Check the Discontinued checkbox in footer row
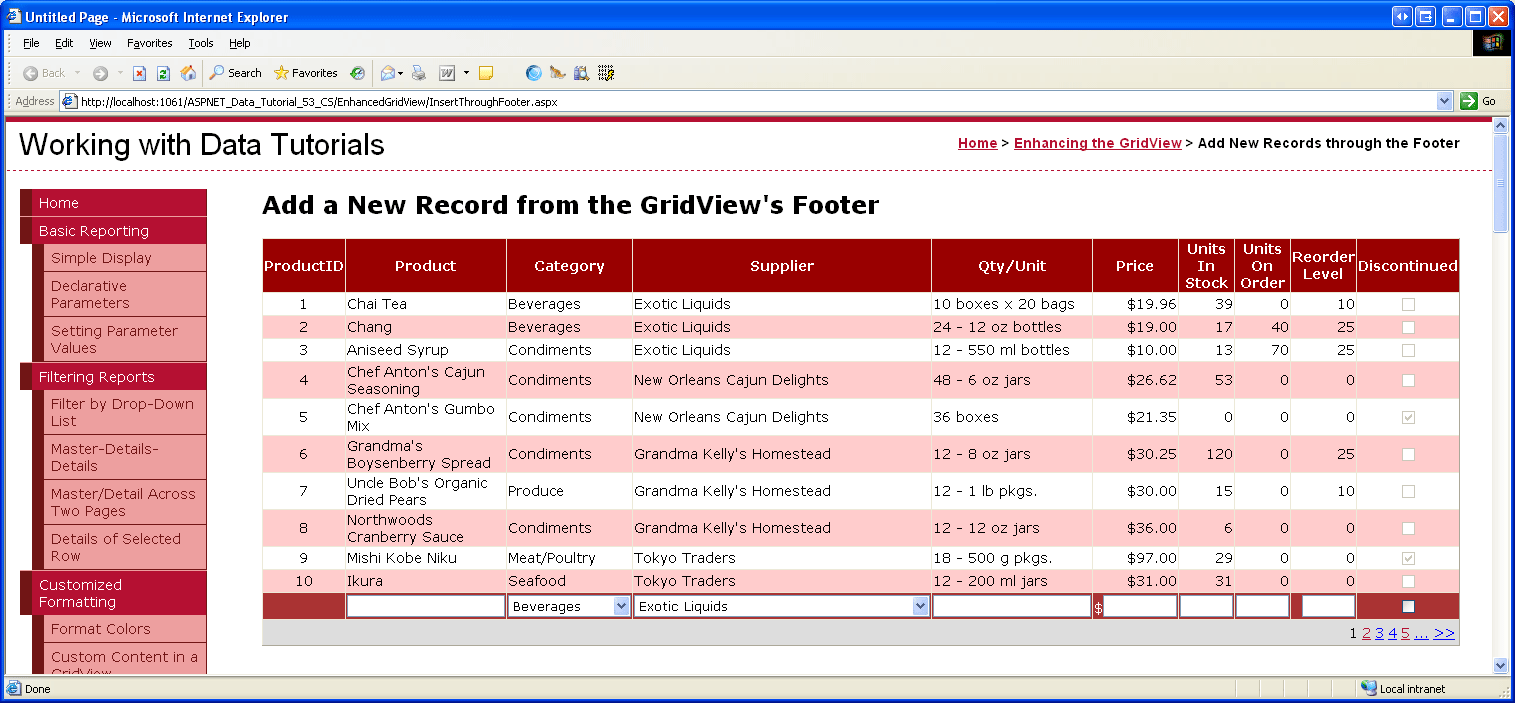 coord(1408,606)
